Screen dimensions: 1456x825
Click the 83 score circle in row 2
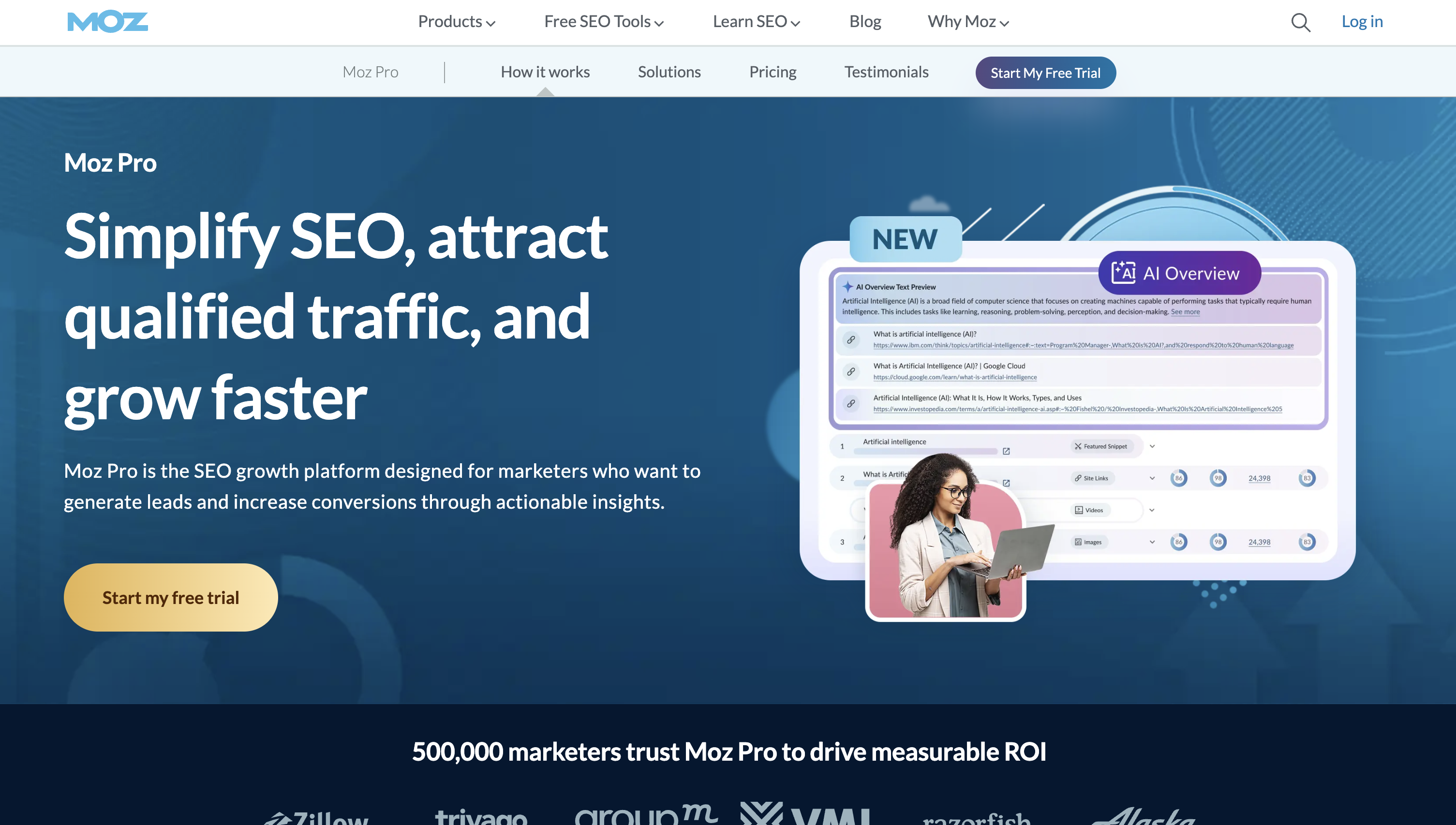click(1307, 478)
